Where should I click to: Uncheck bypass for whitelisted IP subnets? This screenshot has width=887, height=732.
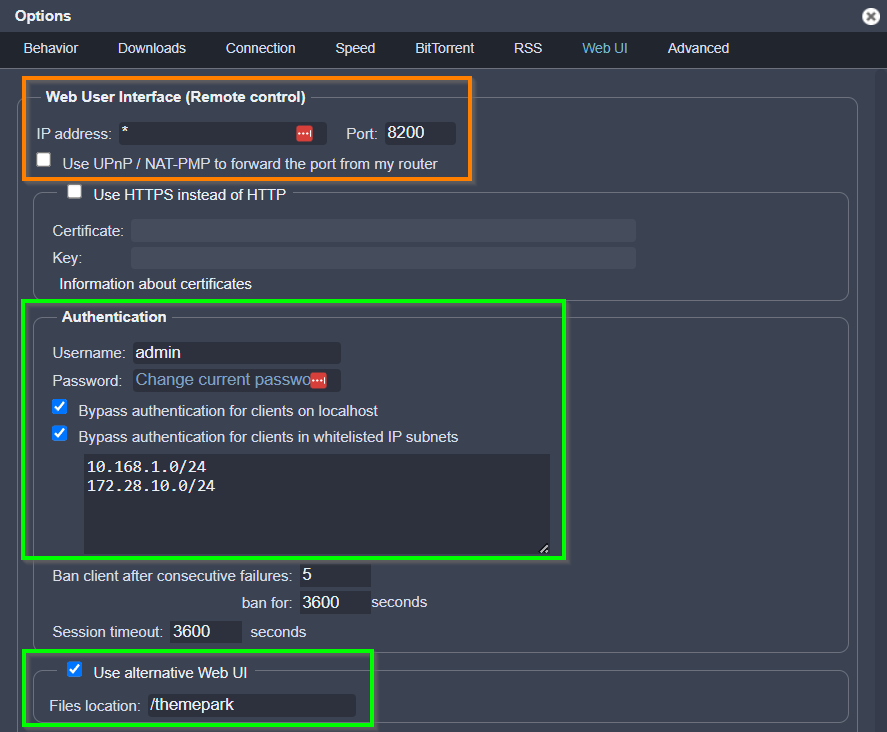(x=60, y=434)
